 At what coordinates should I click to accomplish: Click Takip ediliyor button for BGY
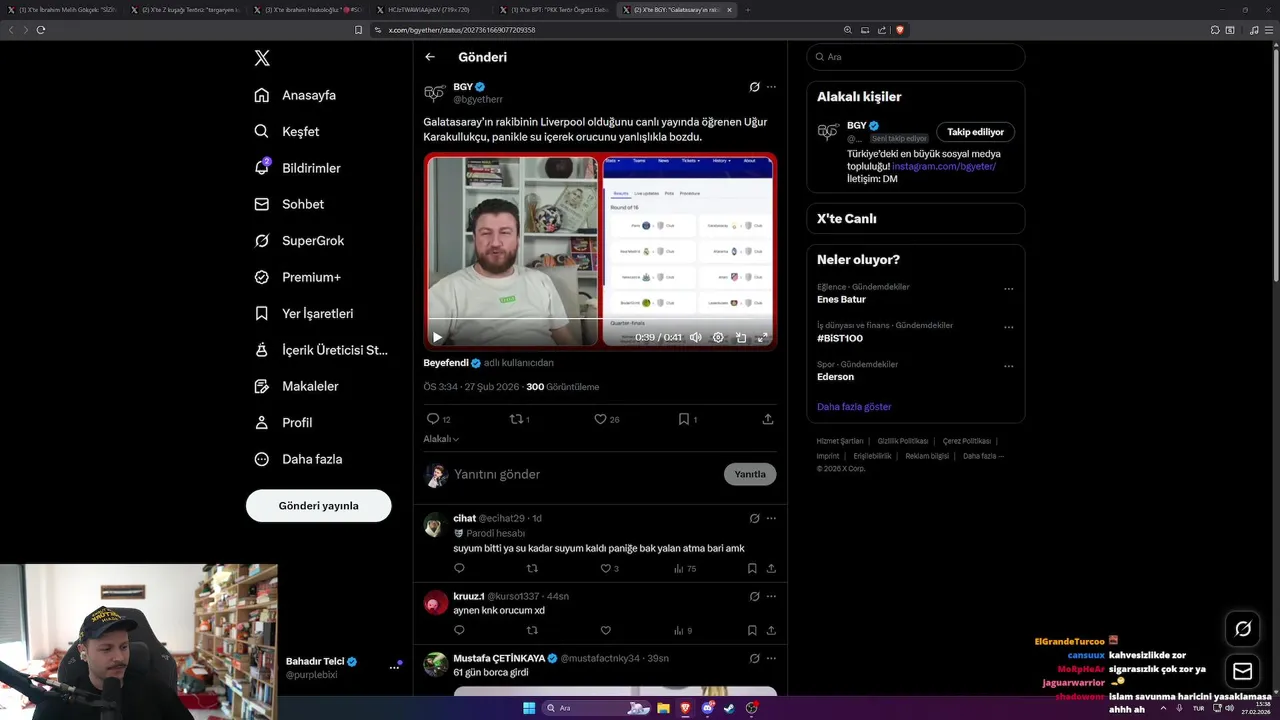[x=975, y=132]
